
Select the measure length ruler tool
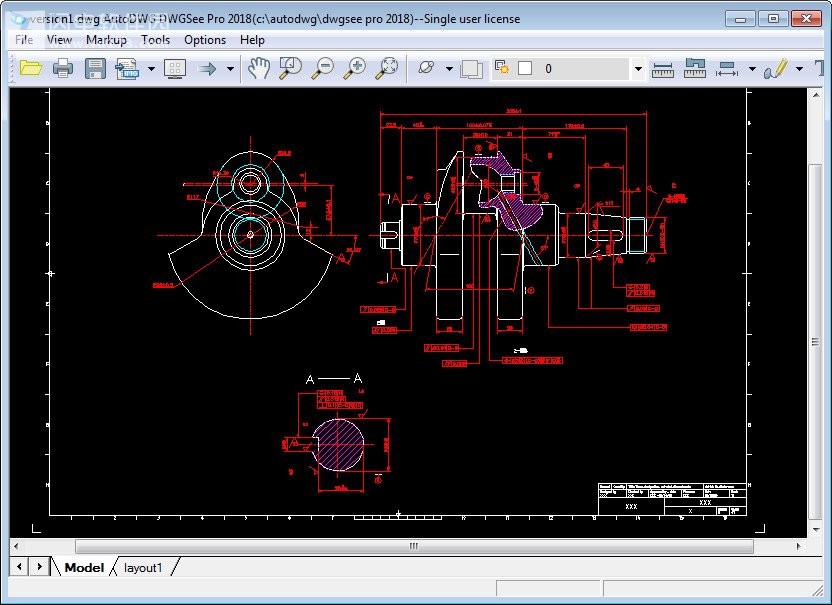click(663, 69)
